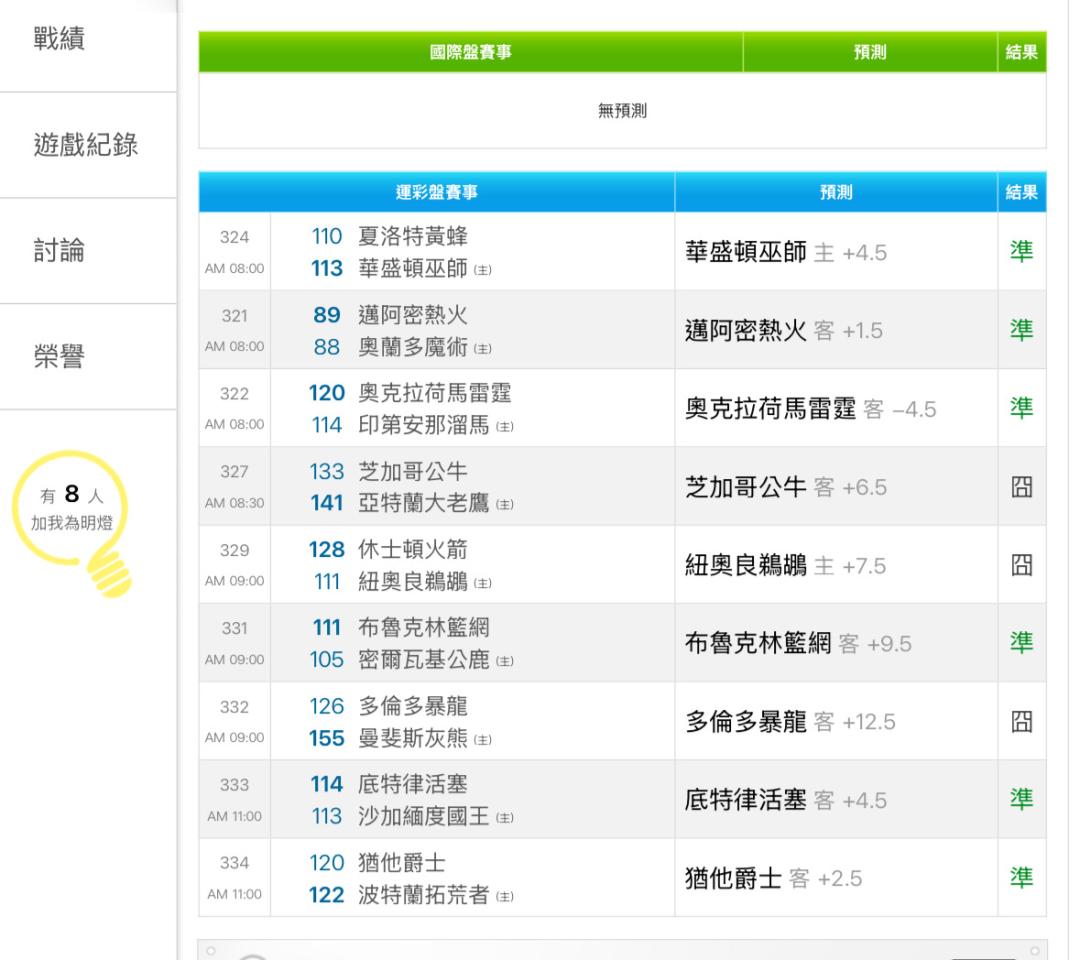Screen dimensions: 1080x960
Task: Select team 奧克拉荷馬雷霆 in game 322 matchup
Action: click(435, 393)
